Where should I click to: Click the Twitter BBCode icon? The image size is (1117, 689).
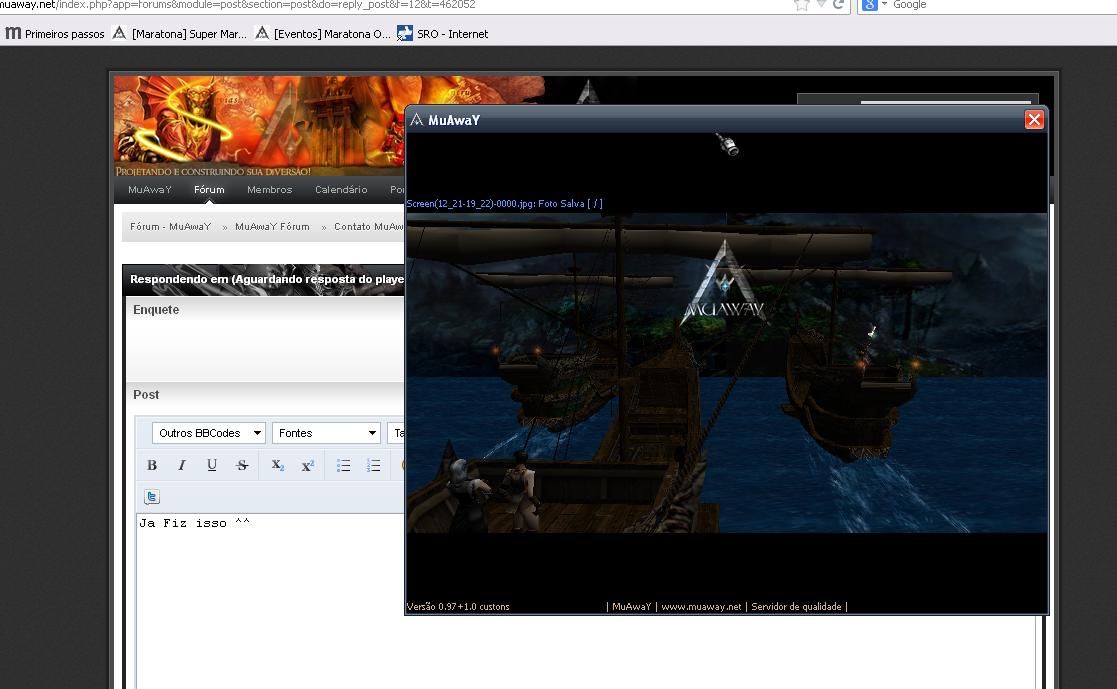point(152,497)
